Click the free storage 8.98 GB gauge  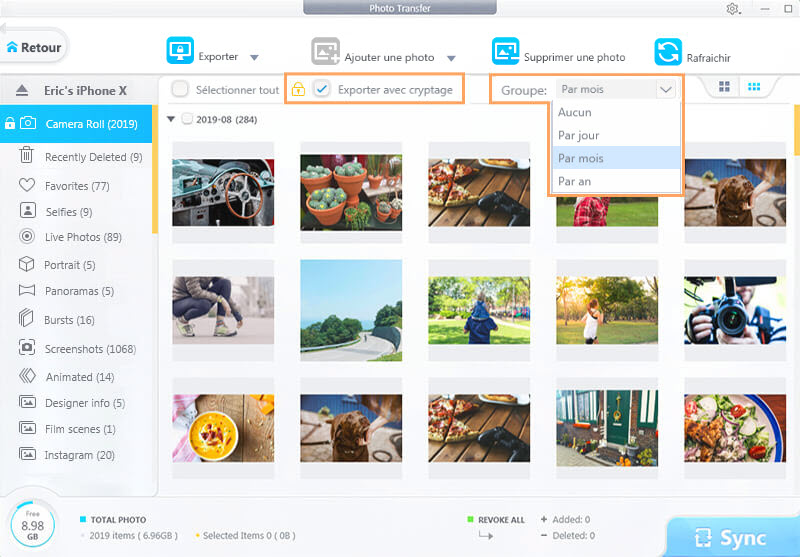click(x=35, y=526)
